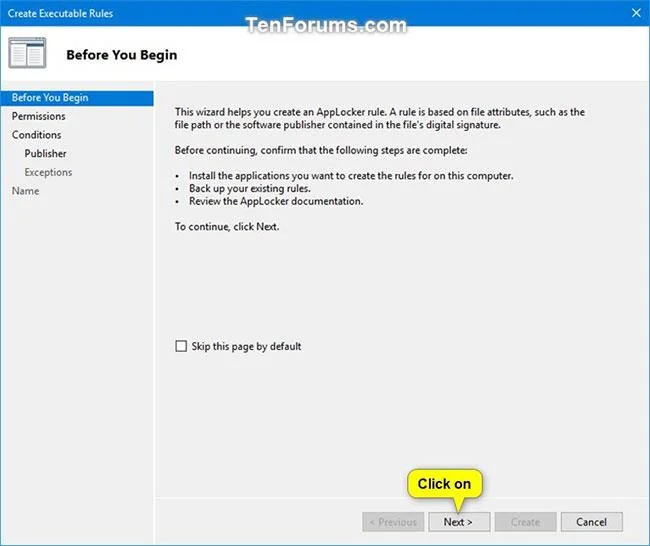
Task: Click 'This wizard helps you create' paragraph
Action: coord(380,118)
